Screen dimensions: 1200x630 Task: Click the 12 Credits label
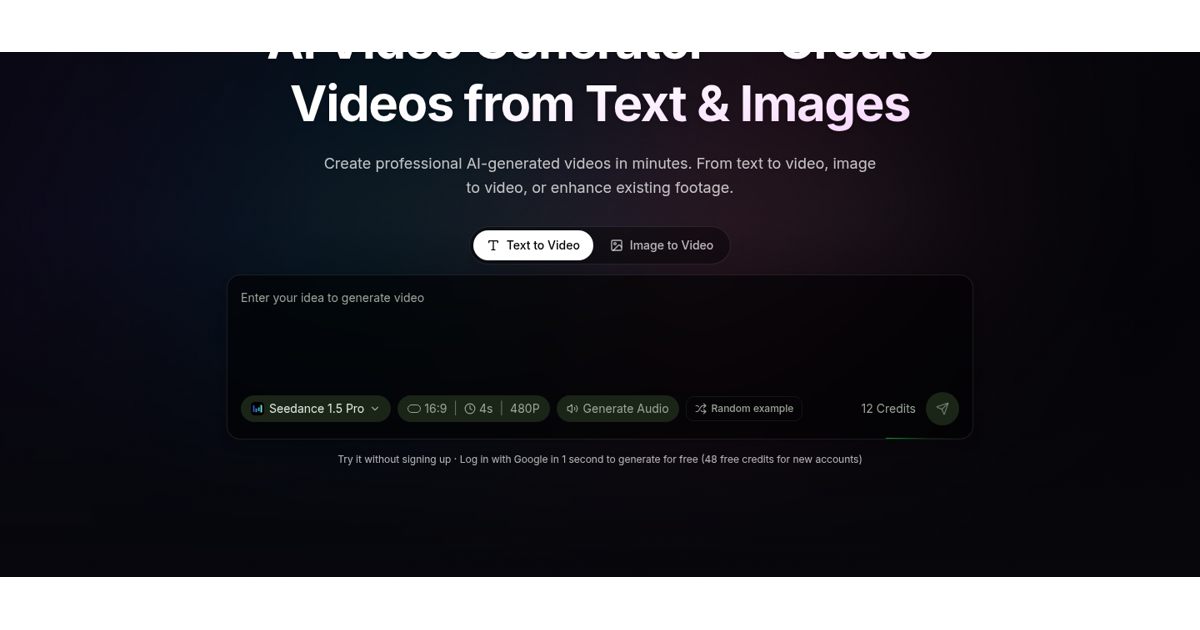tap(888, 408)
